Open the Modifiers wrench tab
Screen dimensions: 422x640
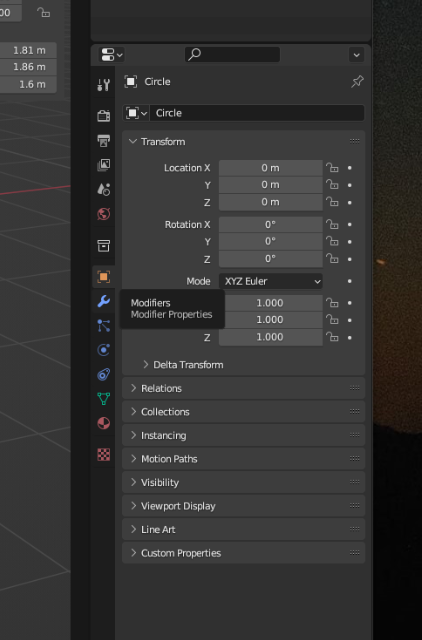(x=104, y=301)
